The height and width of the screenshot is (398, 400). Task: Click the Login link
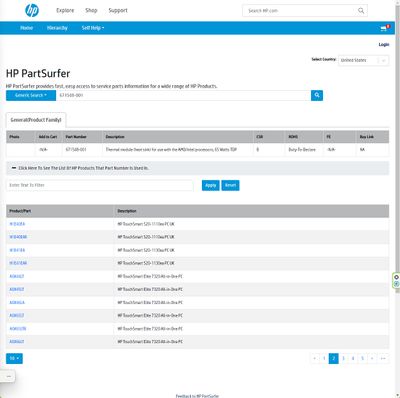coord(384,44)
